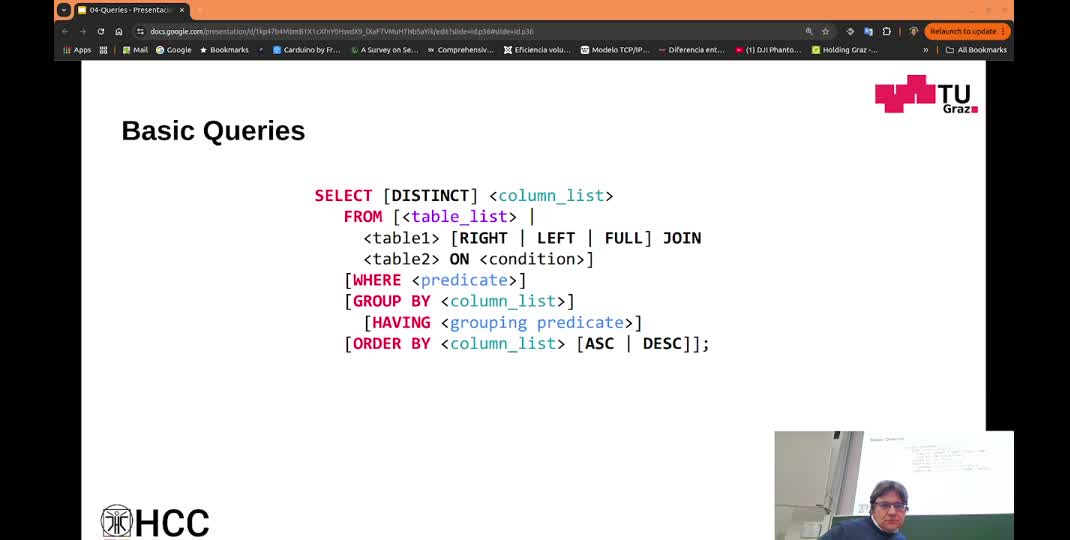
Task: Open the Google bookmark
Action: (174, 50)
